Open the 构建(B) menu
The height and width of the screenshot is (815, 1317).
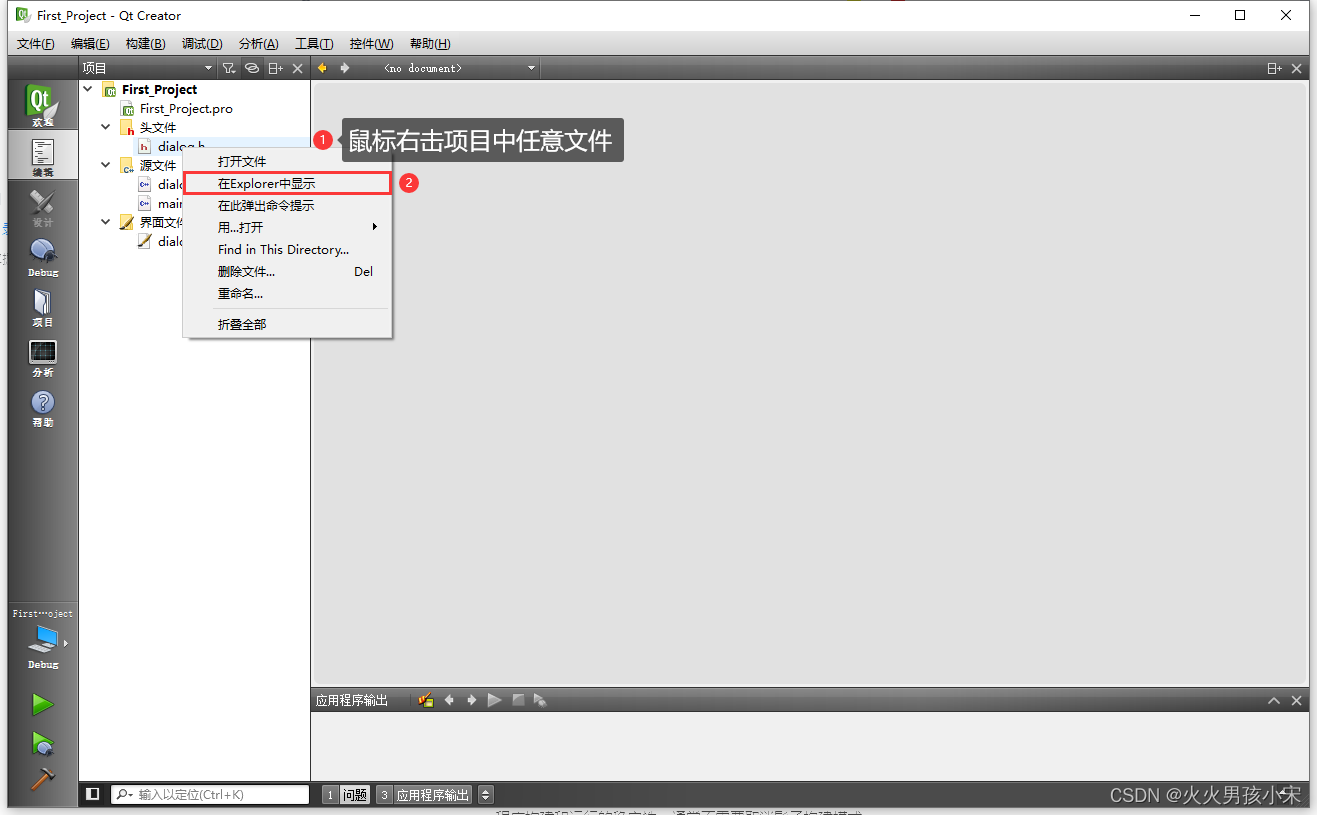click(146, 44)
